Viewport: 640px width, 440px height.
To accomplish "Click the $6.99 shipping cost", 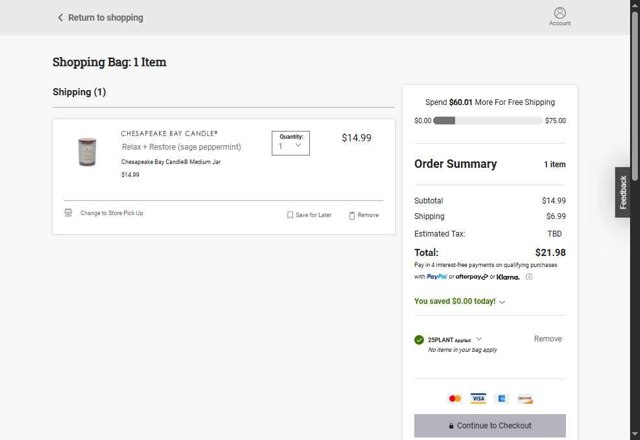I will click(556, 216).
